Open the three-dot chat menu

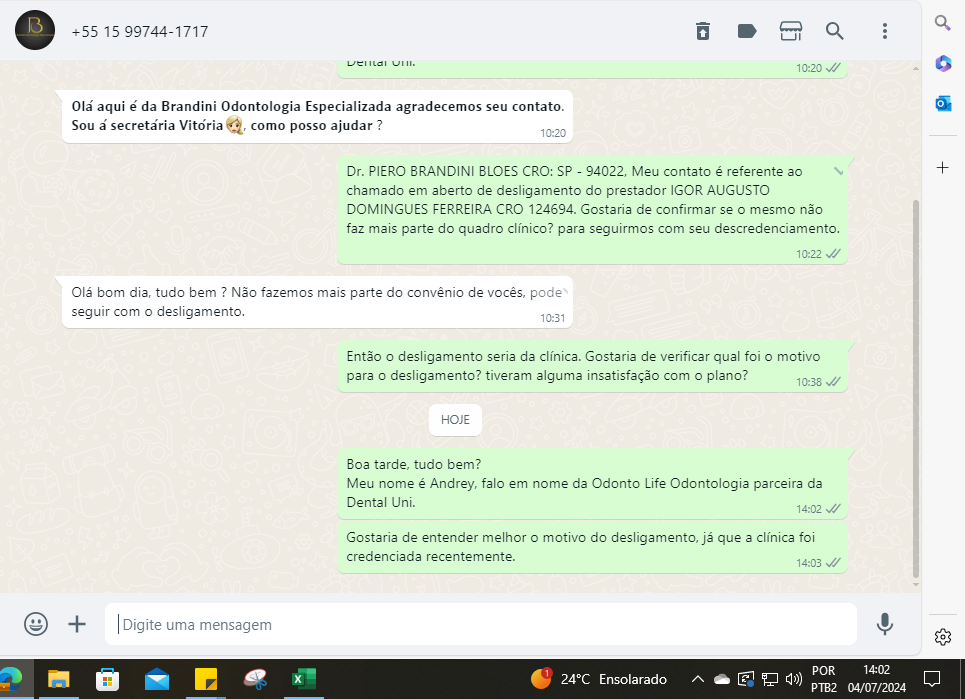coord(884,31)
